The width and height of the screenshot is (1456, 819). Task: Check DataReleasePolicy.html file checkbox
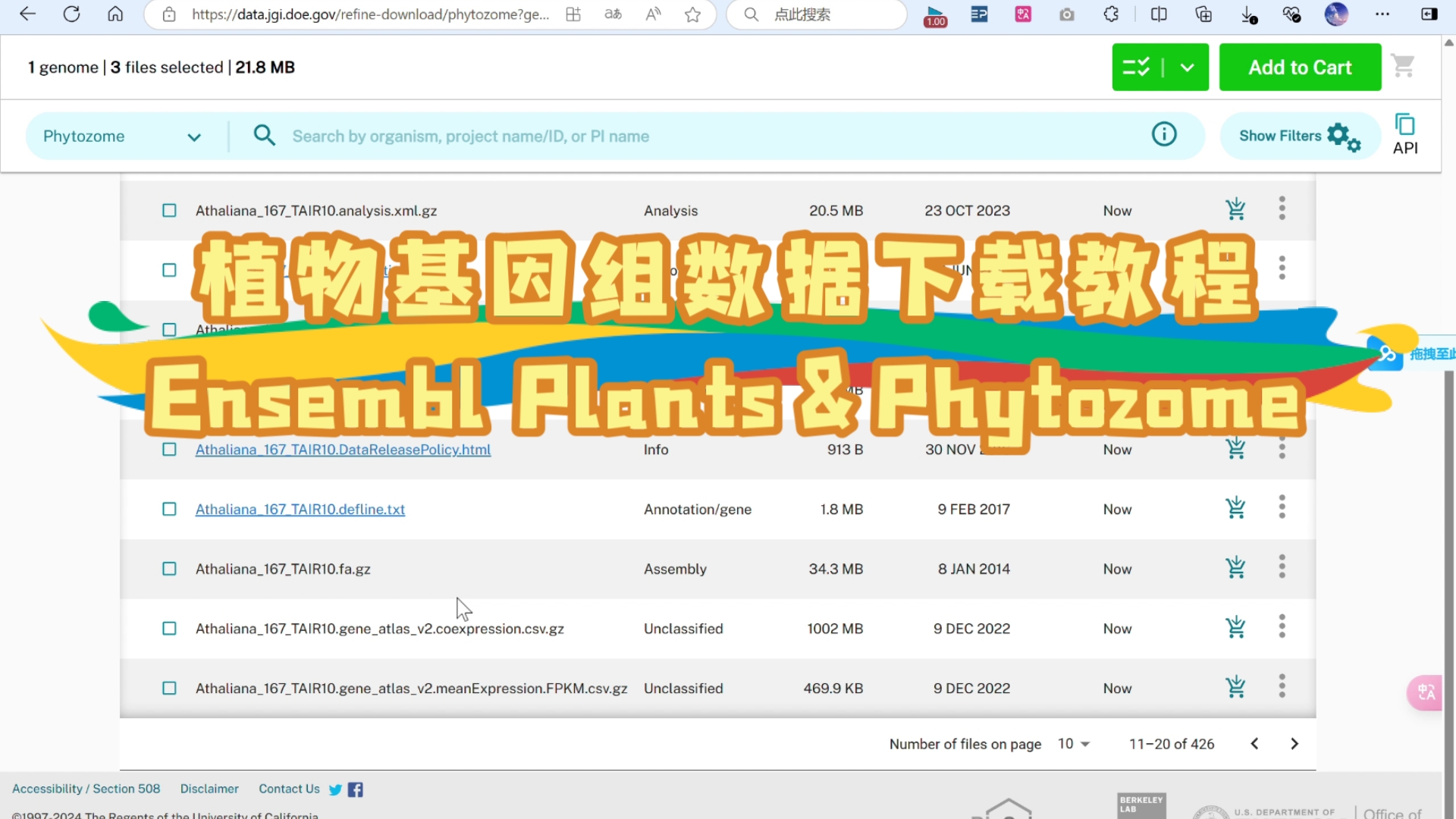click(169, 450)
